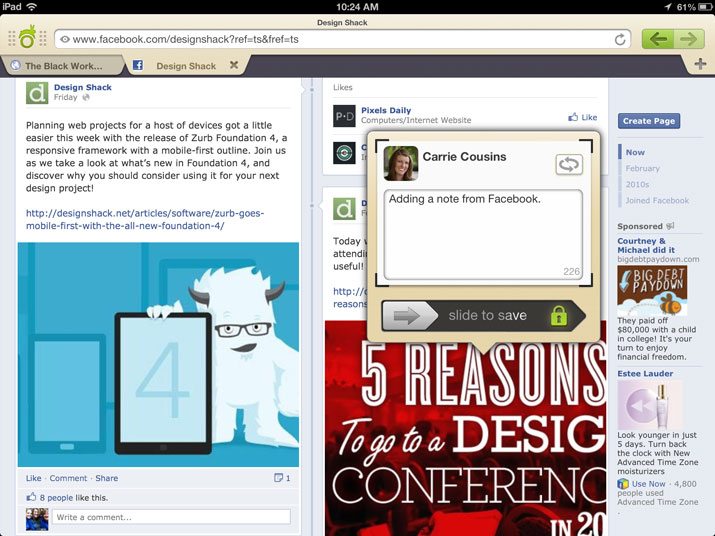Screen dimensions: 715x536
Task: Tap the slide to save arrow handle
Action: tap(408, 315)
